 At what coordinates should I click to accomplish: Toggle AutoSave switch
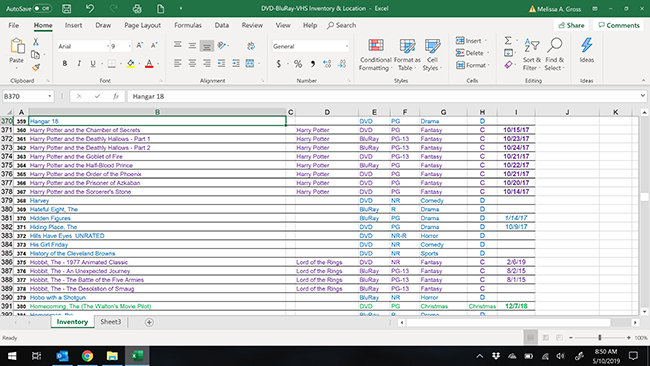[x=42, y=8]
